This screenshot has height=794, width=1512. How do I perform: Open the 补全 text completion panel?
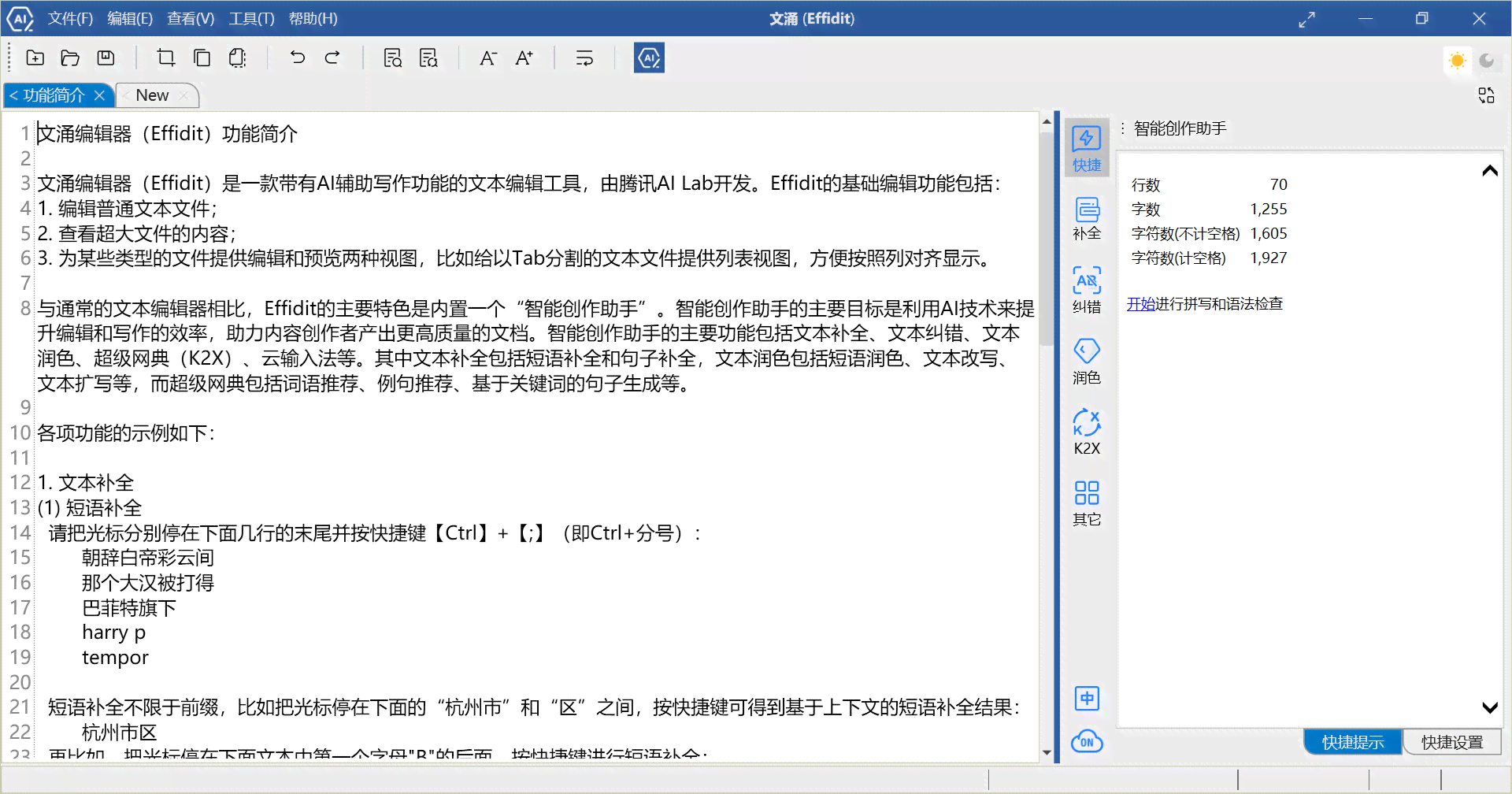[x=1087, y=218]
